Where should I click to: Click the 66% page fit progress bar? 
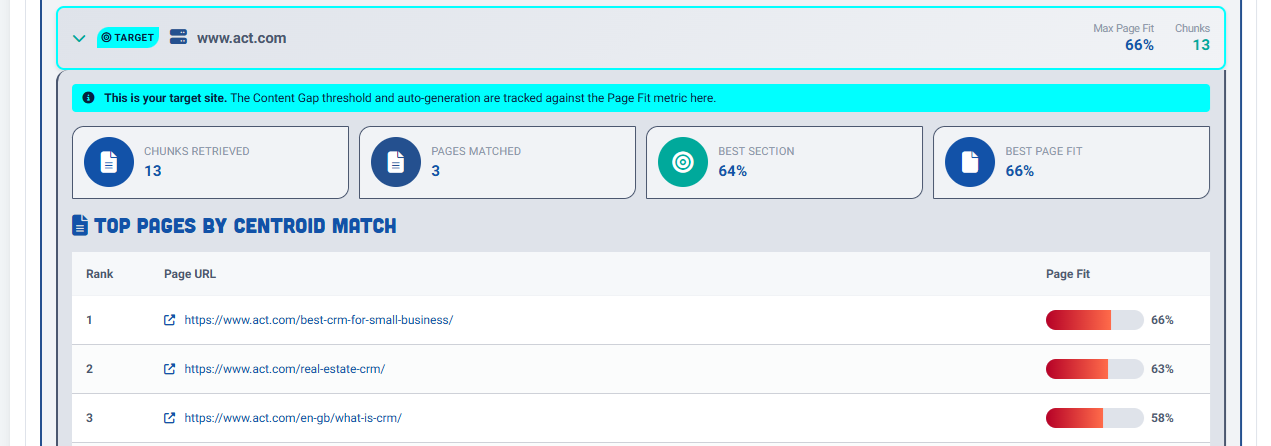[x=1095, y=320]
